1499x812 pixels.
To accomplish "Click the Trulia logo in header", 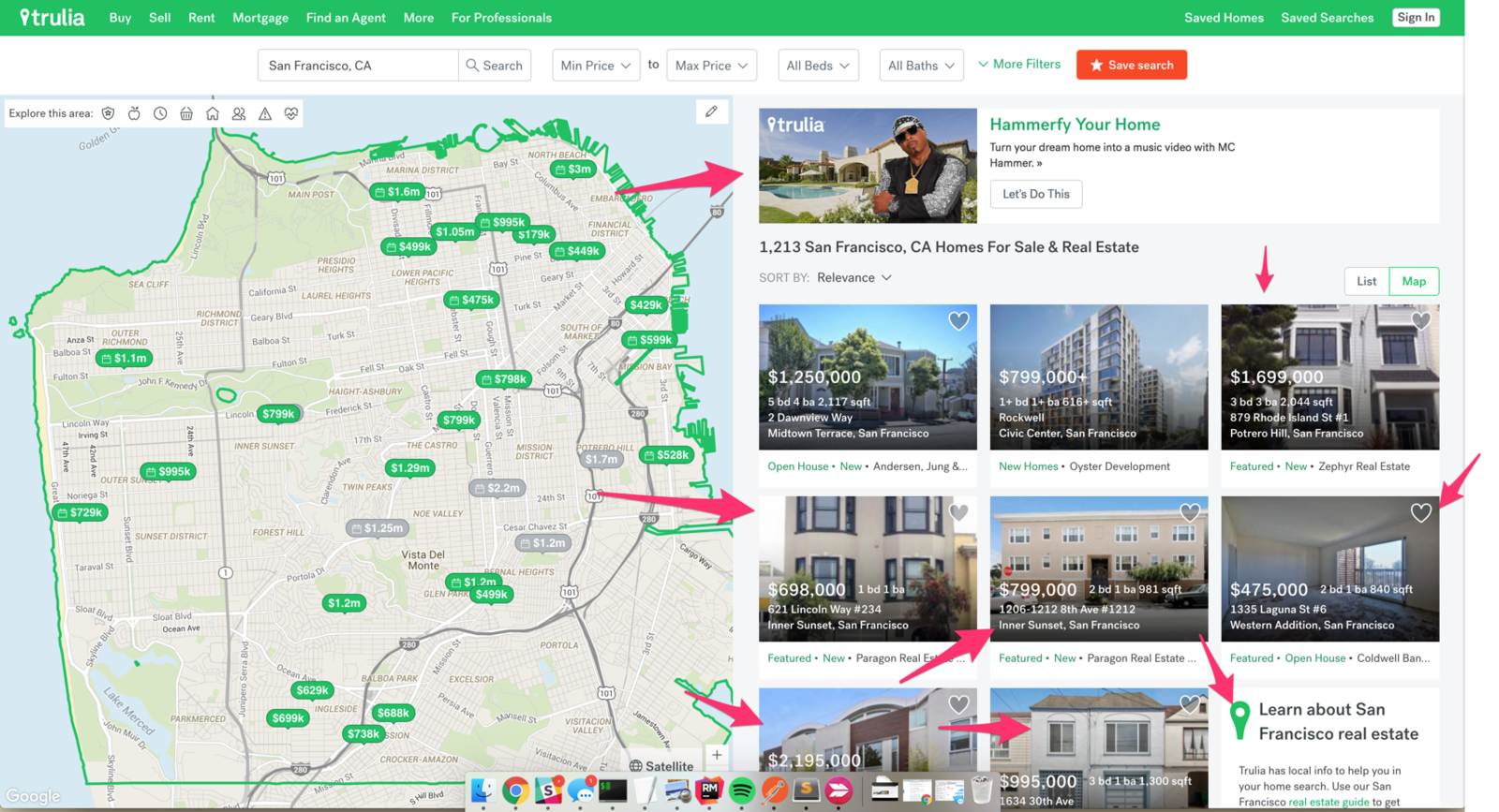I will click(52, 17).
